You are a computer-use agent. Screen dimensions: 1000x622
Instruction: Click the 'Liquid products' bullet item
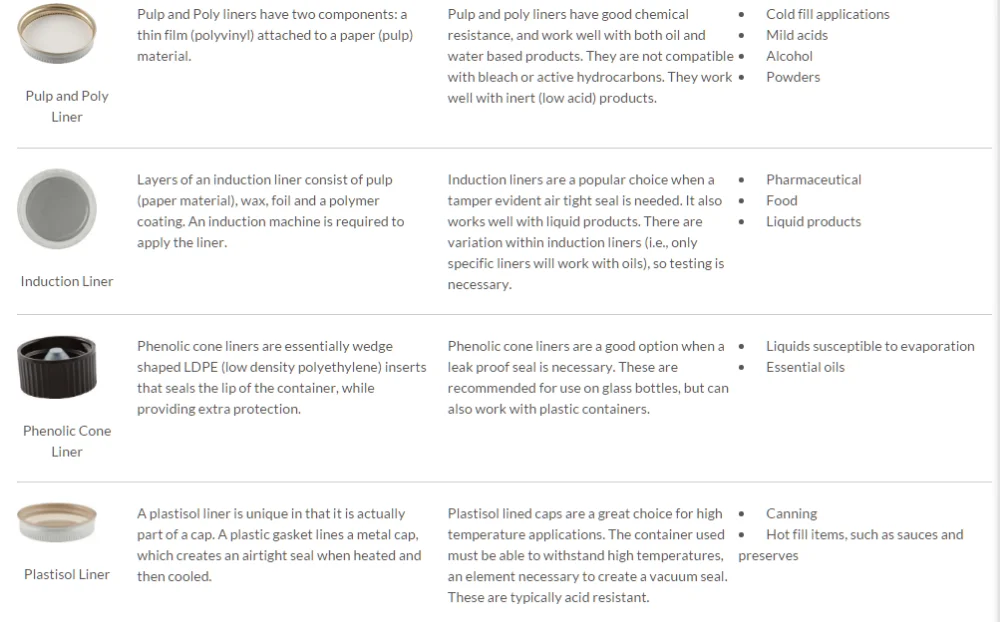pos(813,222)
